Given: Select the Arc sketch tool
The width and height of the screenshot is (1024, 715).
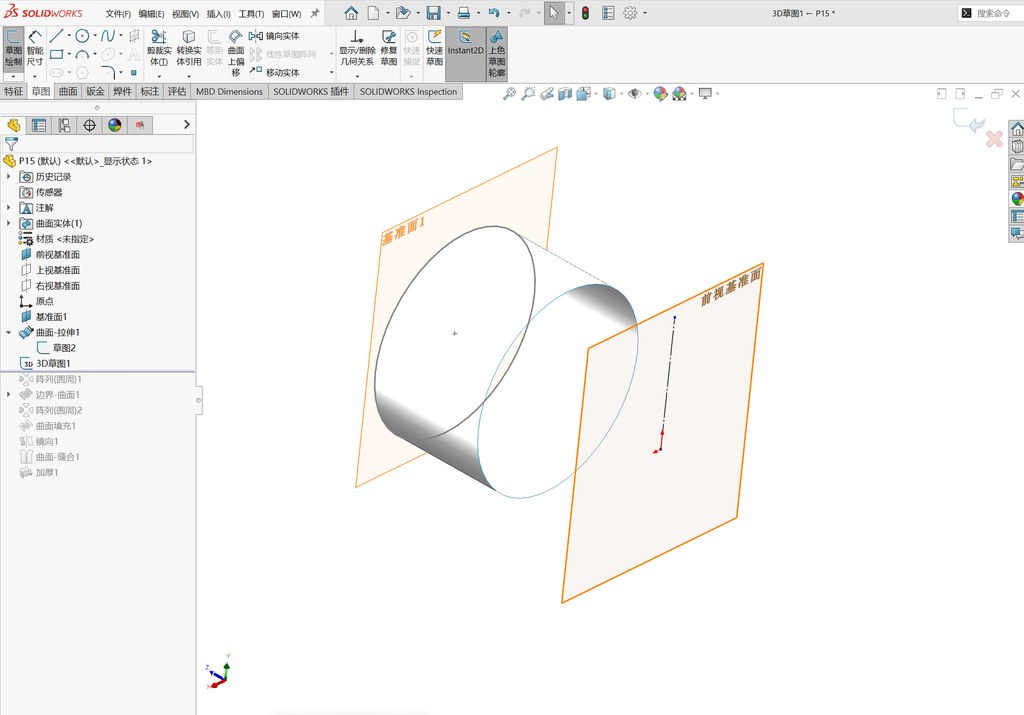Looking at the screenshot, I should tap(82, 54).
